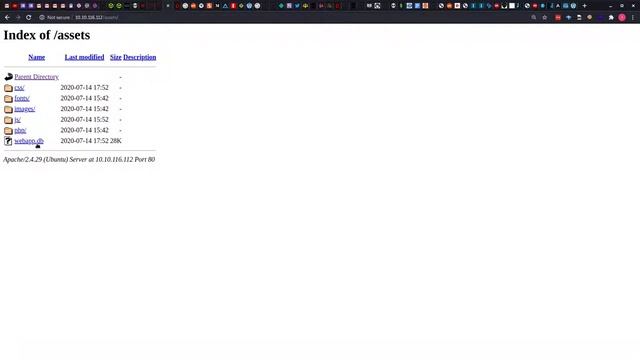
Task: Sort listing by Size column
Action: click(x=116, y=58)
